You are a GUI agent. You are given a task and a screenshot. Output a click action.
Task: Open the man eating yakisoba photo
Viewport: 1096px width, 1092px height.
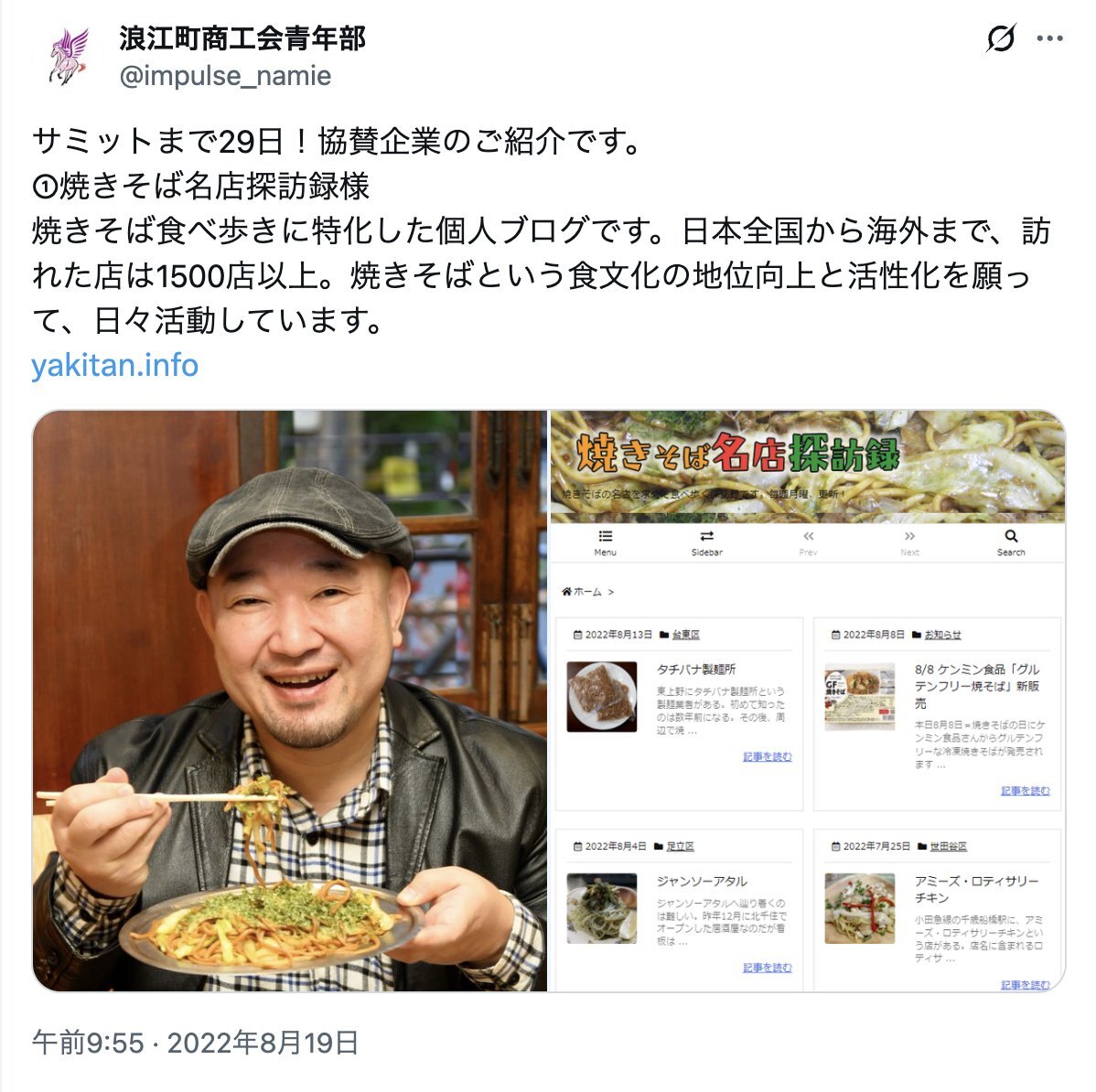[x=290, y=701]
